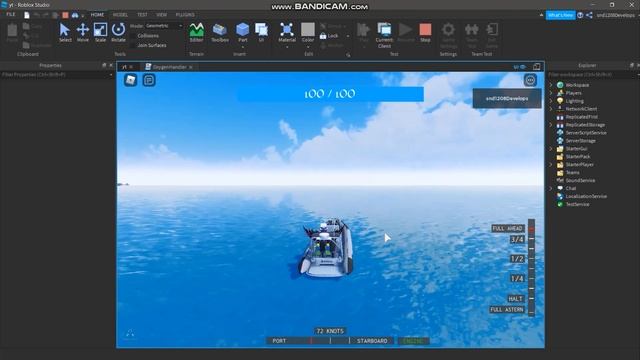
Task: Open the FILE menu
Action: [x=11, y=15]
